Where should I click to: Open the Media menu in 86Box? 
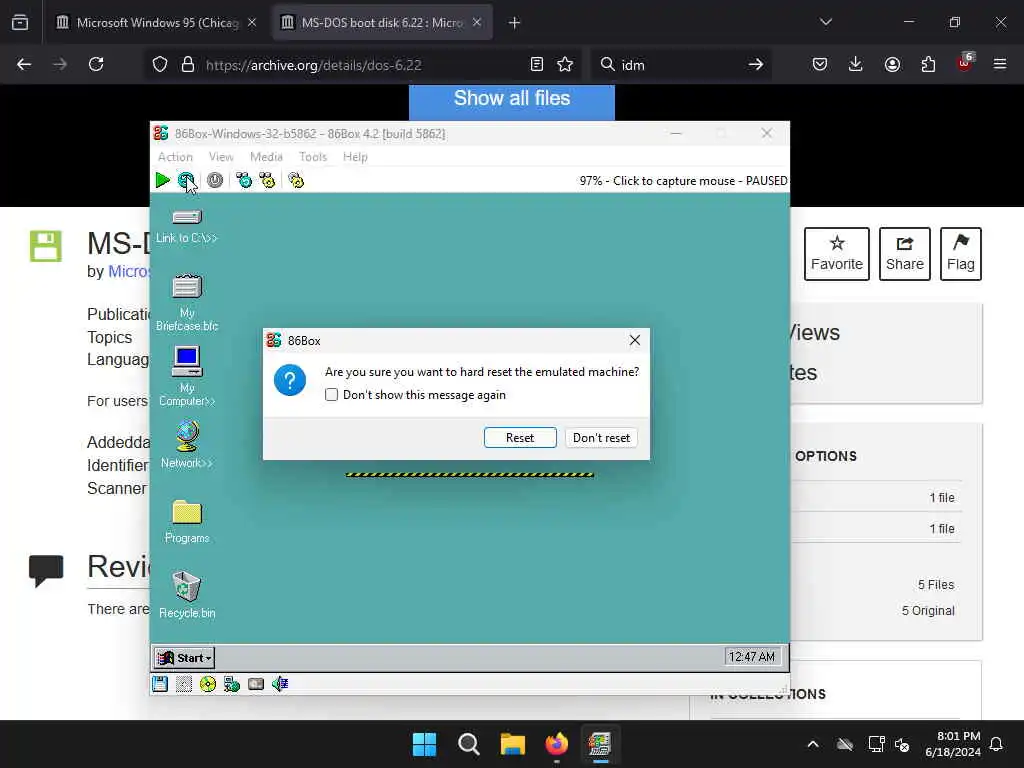tap(266, 157)
